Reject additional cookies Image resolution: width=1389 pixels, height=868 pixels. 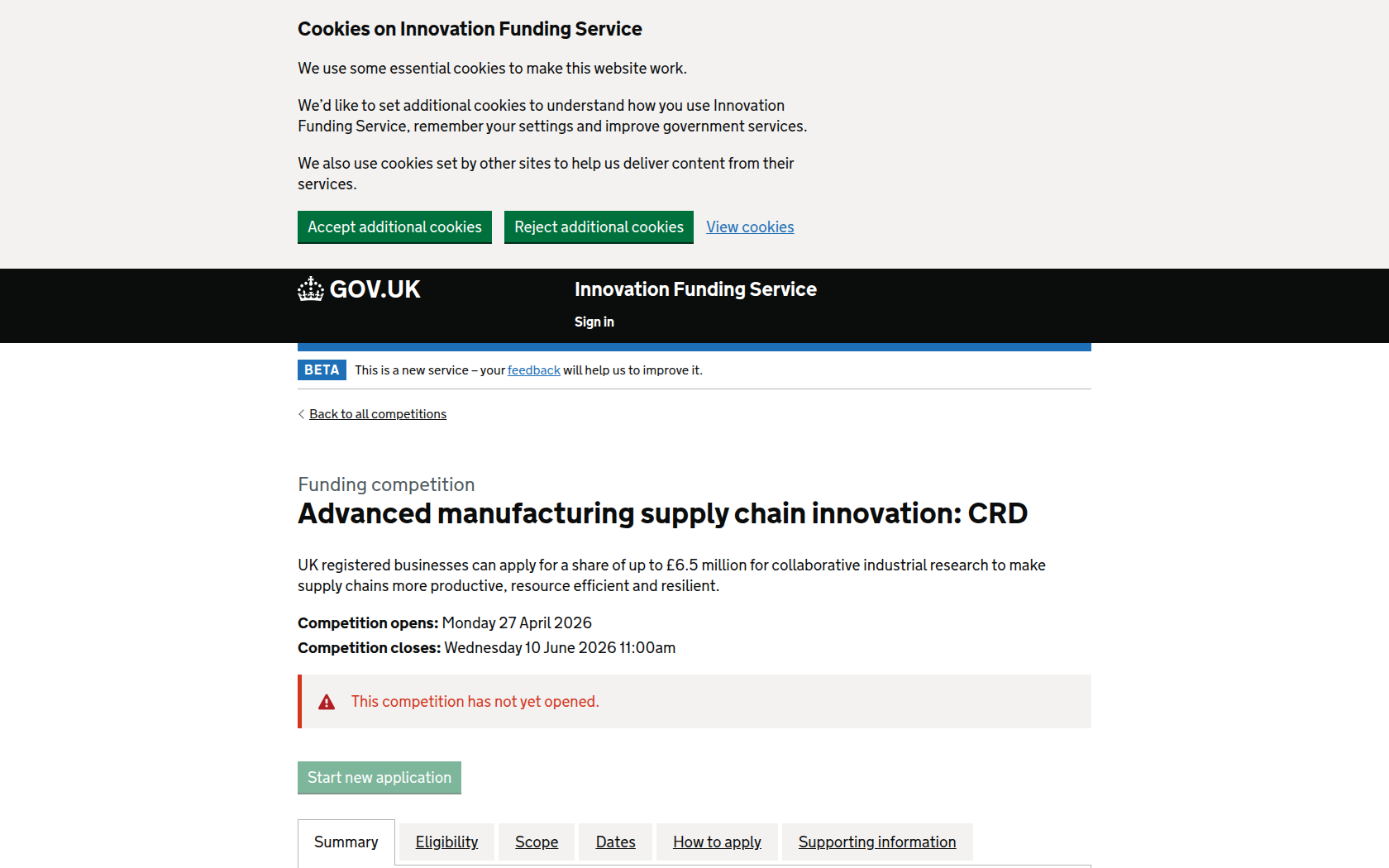point(599,227)
